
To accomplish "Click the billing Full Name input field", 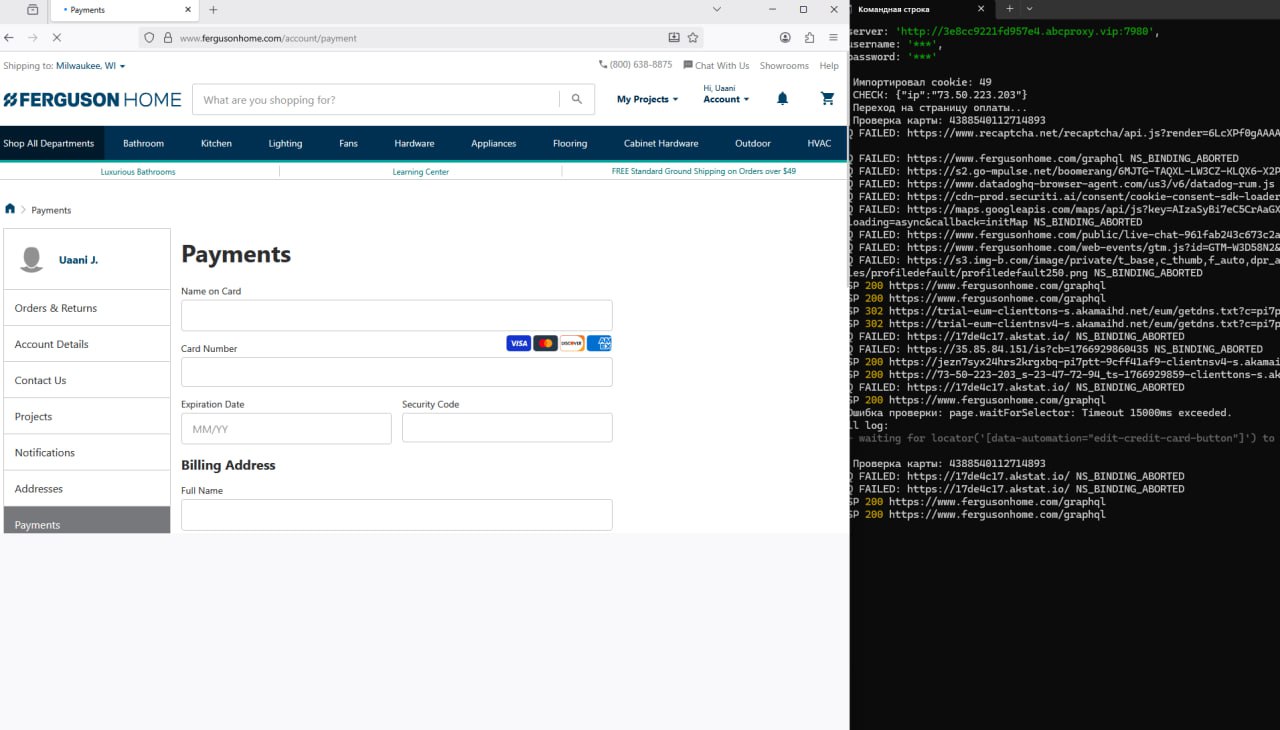I will pyautogui.click(x=397, y=515).
